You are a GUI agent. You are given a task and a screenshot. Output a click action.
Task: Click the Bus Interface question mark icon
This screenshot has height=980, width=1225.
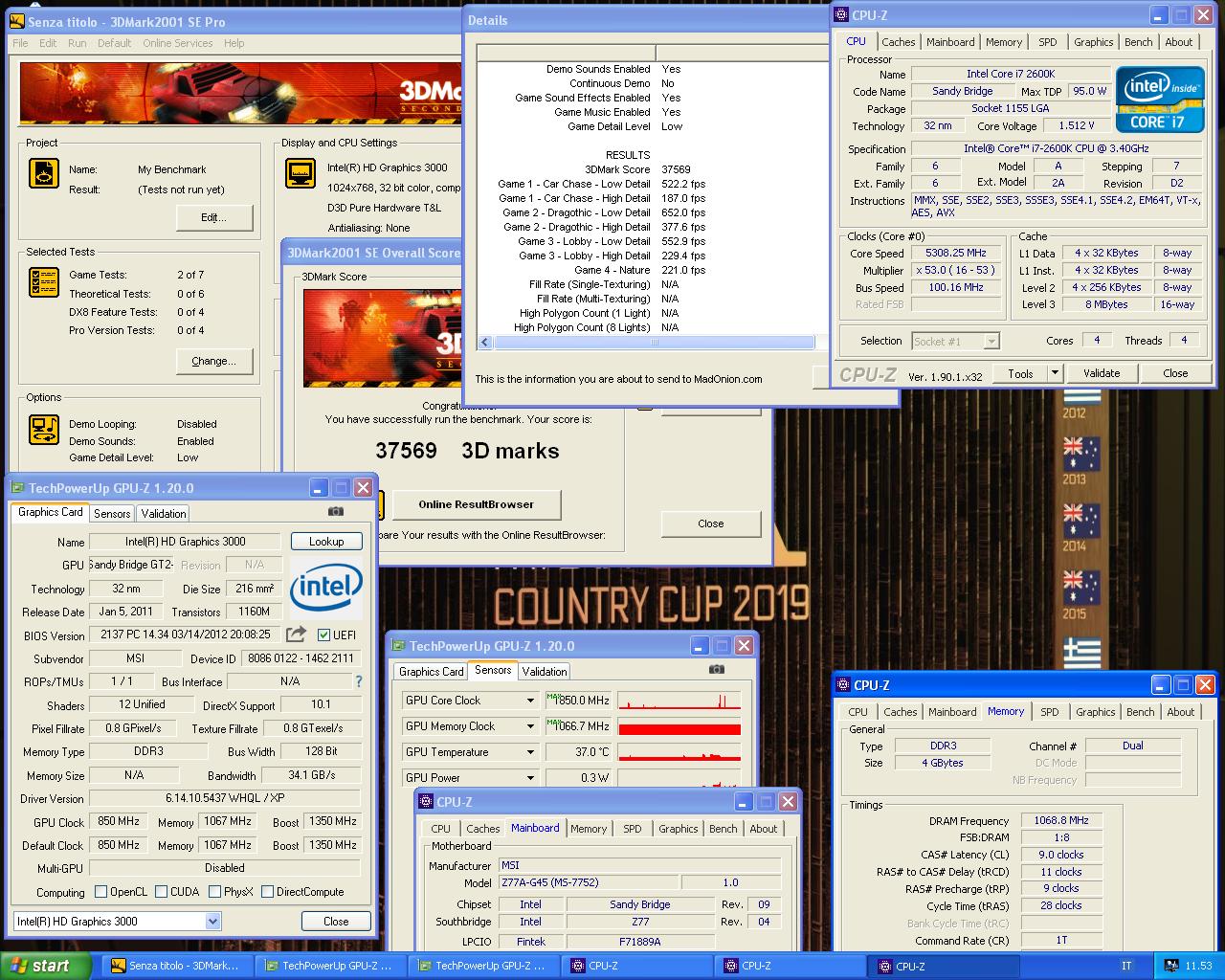click(x=359, y=681)
